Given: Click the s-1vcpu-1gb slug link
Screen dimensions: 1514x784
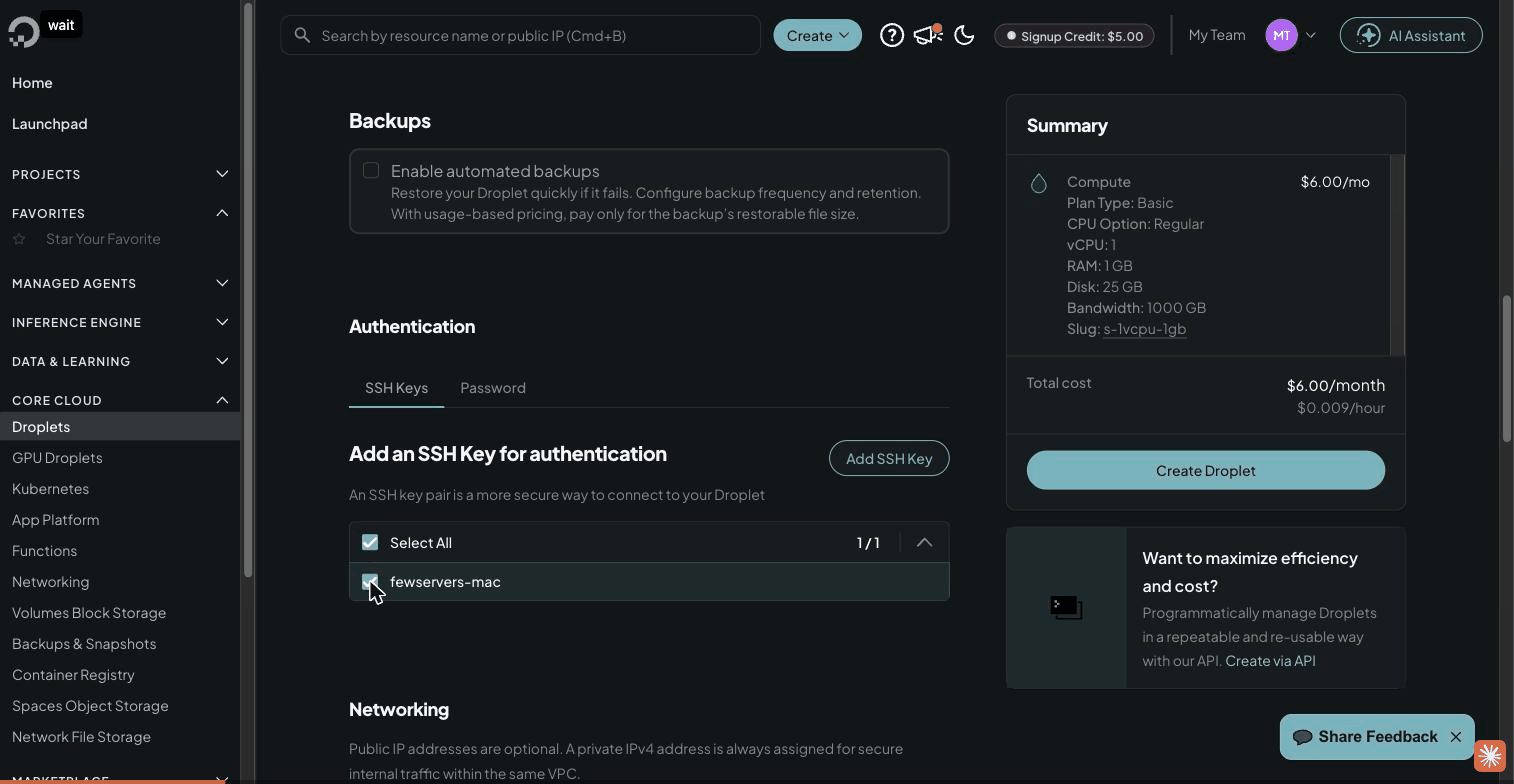Looking at the screenshot, I should coord(1145,329).
